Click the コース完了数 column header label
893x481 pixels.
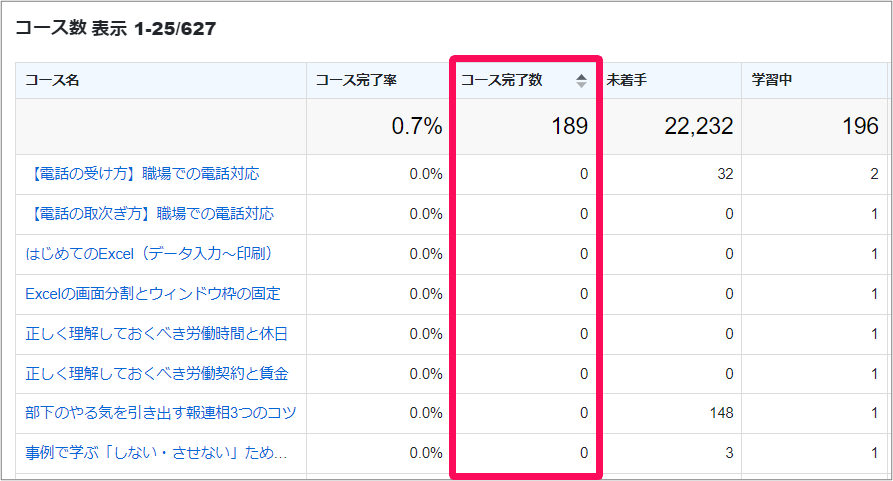pos(501,80)
